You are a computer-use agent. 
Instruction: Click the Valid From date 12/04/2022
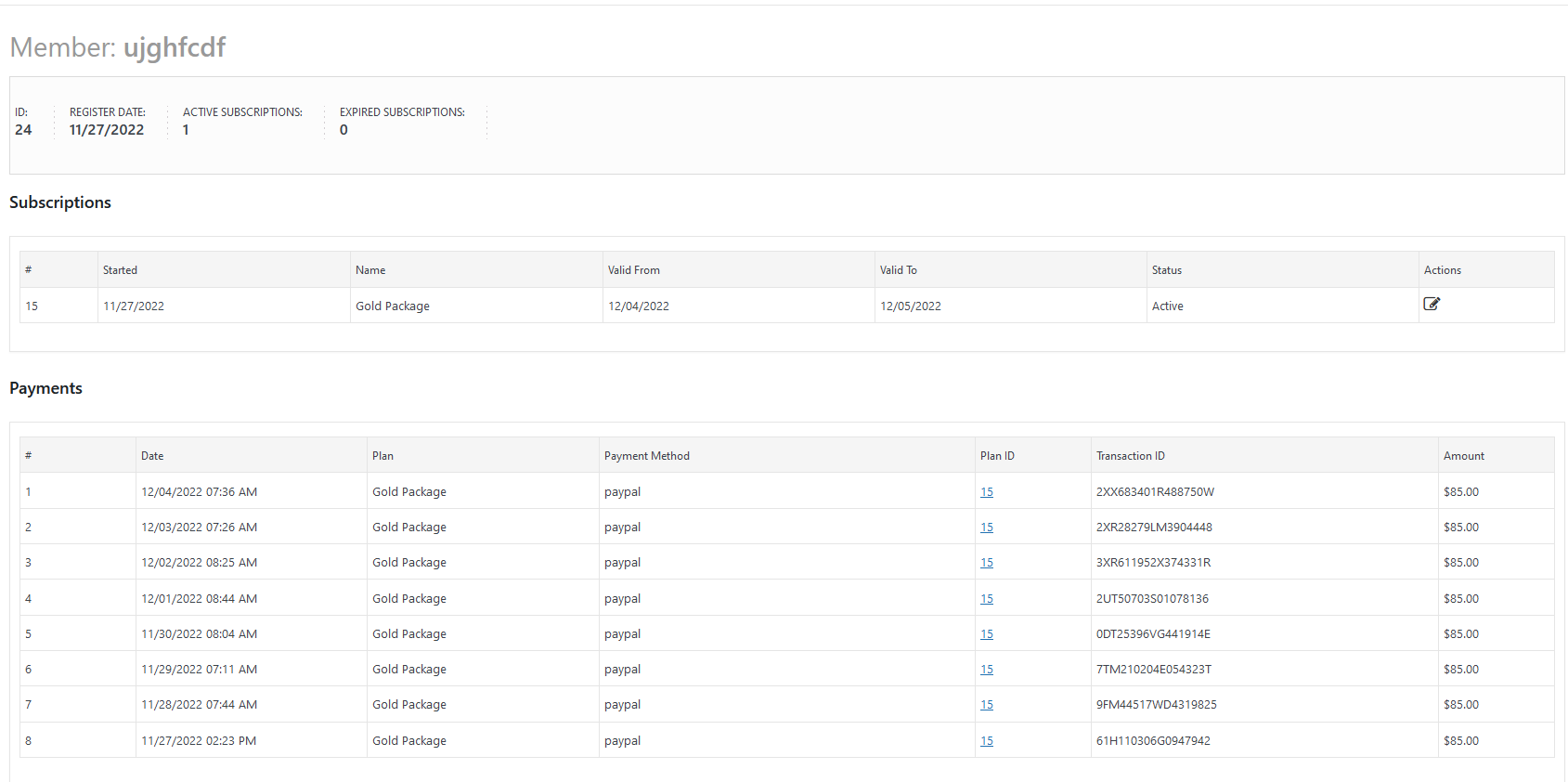tap(639, 306)
